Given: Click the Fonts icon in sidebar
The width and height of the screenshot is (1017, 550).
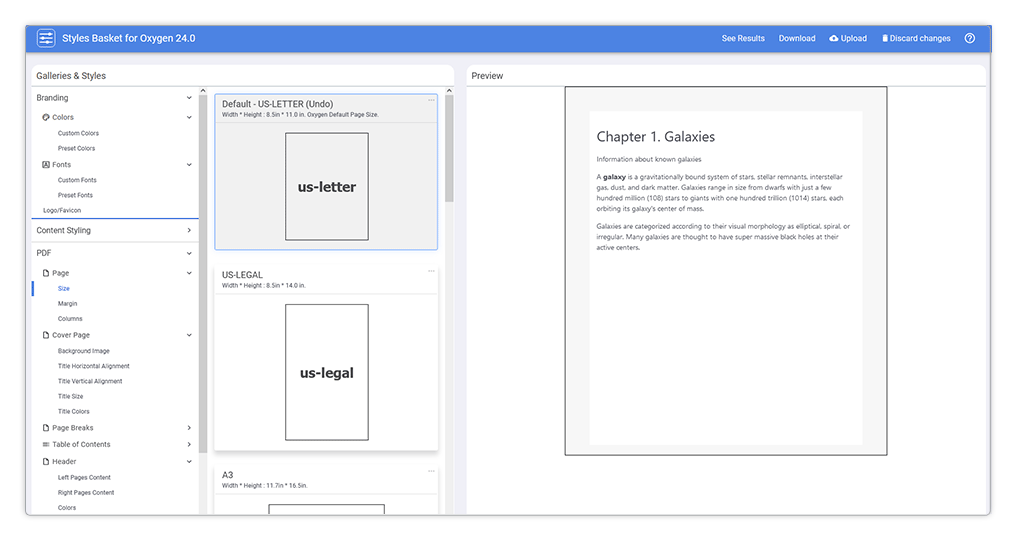Looking at the screenshot, I should click(45, 164).
